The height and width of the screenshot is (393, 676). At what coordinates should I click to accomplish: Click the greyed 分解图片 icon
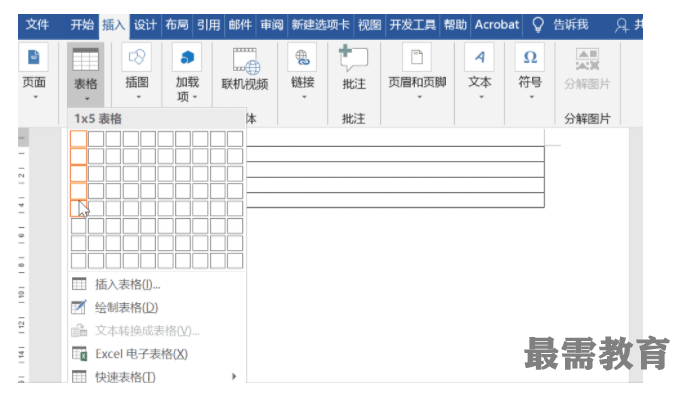[x=587, y=59]
